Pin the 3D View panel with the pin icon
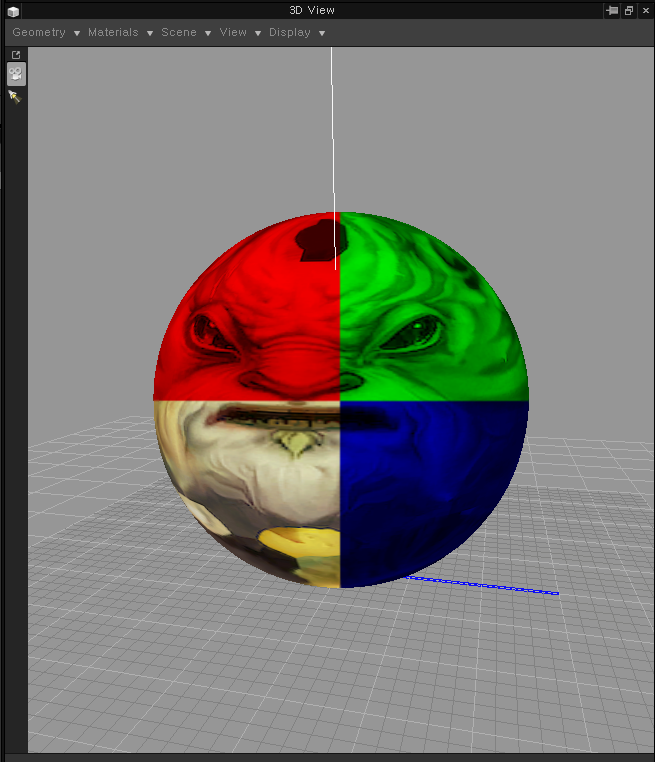Viewport: 655px width, 762px height. [612, 10]
